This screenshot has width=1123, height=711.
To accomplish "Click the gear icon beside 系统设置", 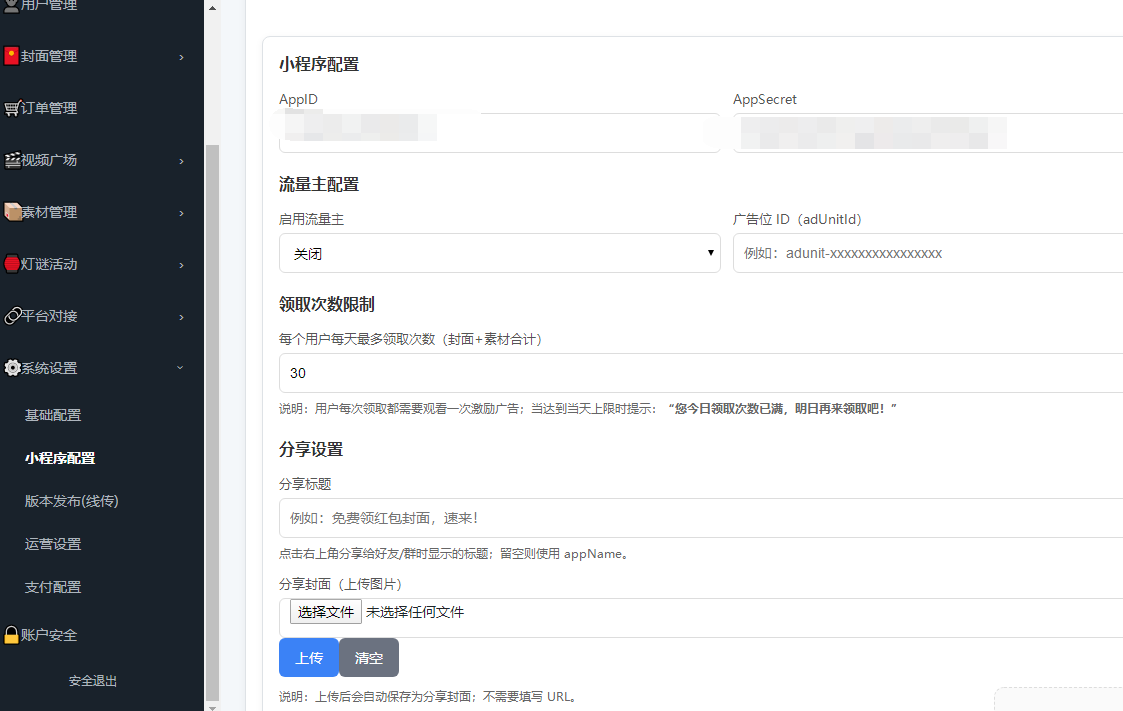I will point(12,368).
